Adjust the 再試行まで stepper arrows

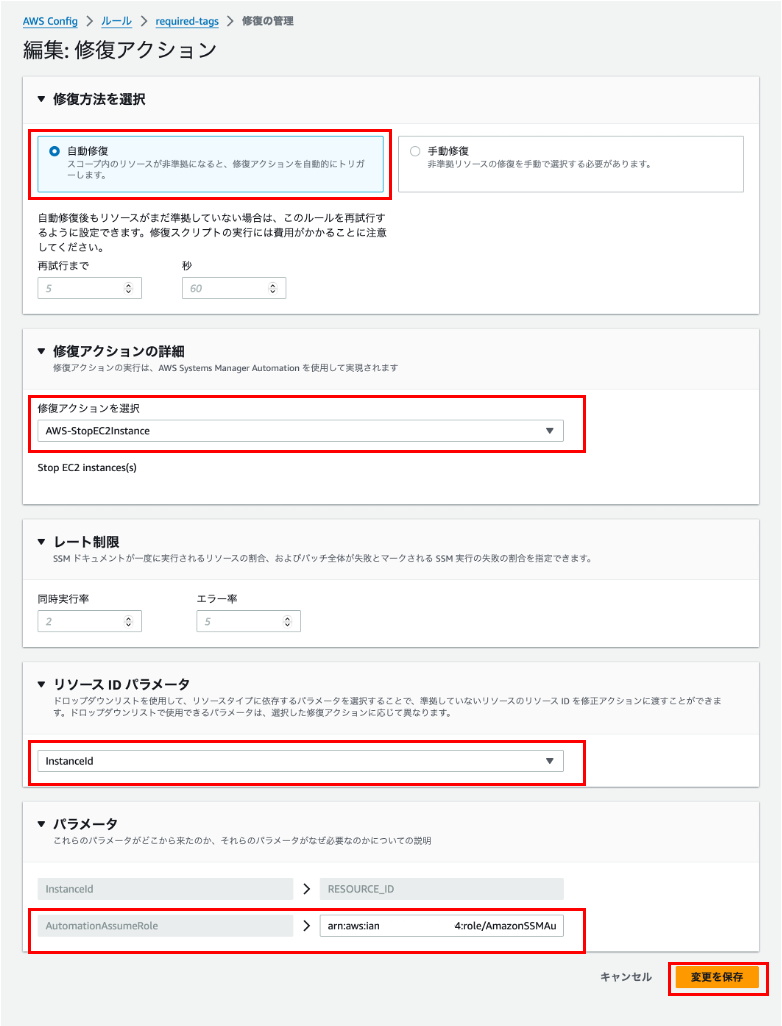click(128, 288)
